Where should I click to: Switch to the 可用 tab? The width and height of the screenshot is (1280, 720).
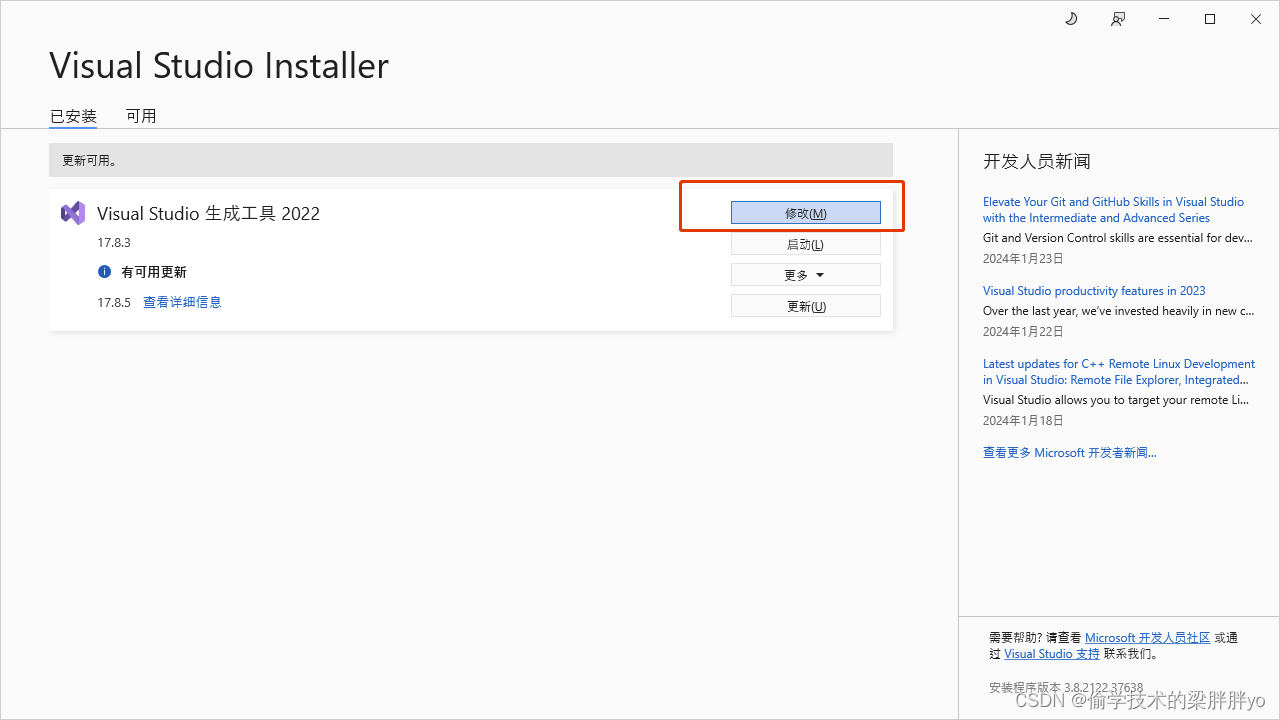pyautogui.click(x=141, y=115)
